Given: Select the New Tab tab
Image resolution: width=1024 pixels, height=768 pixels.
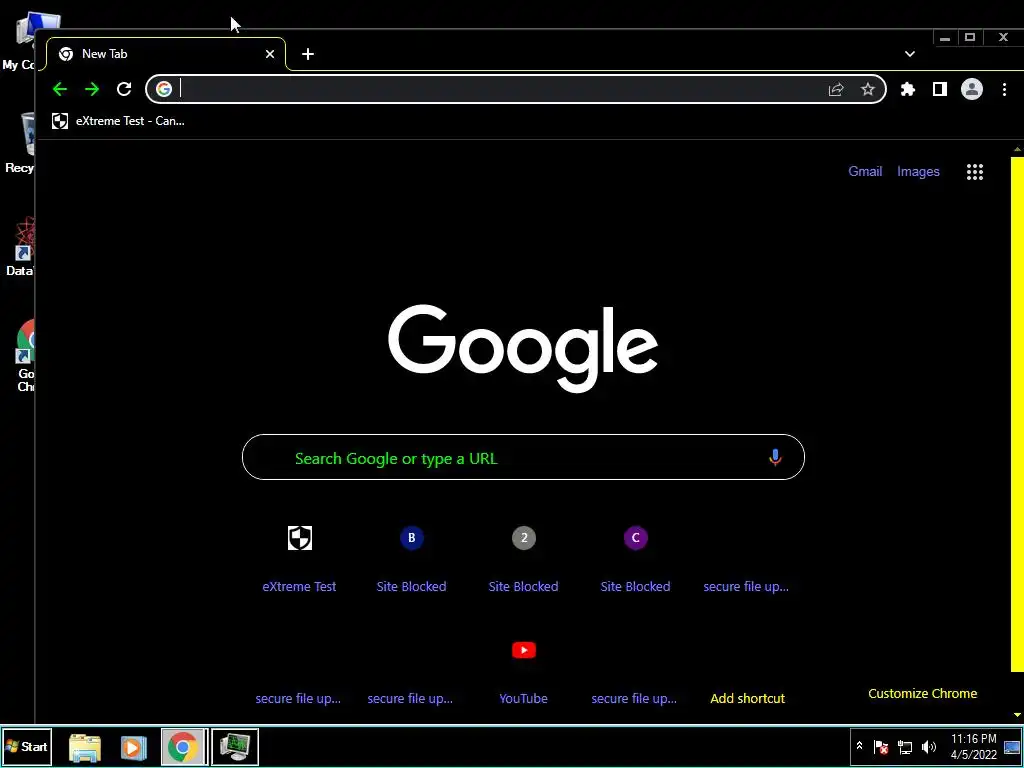Looking at the screenshot, I should (166, 54).
